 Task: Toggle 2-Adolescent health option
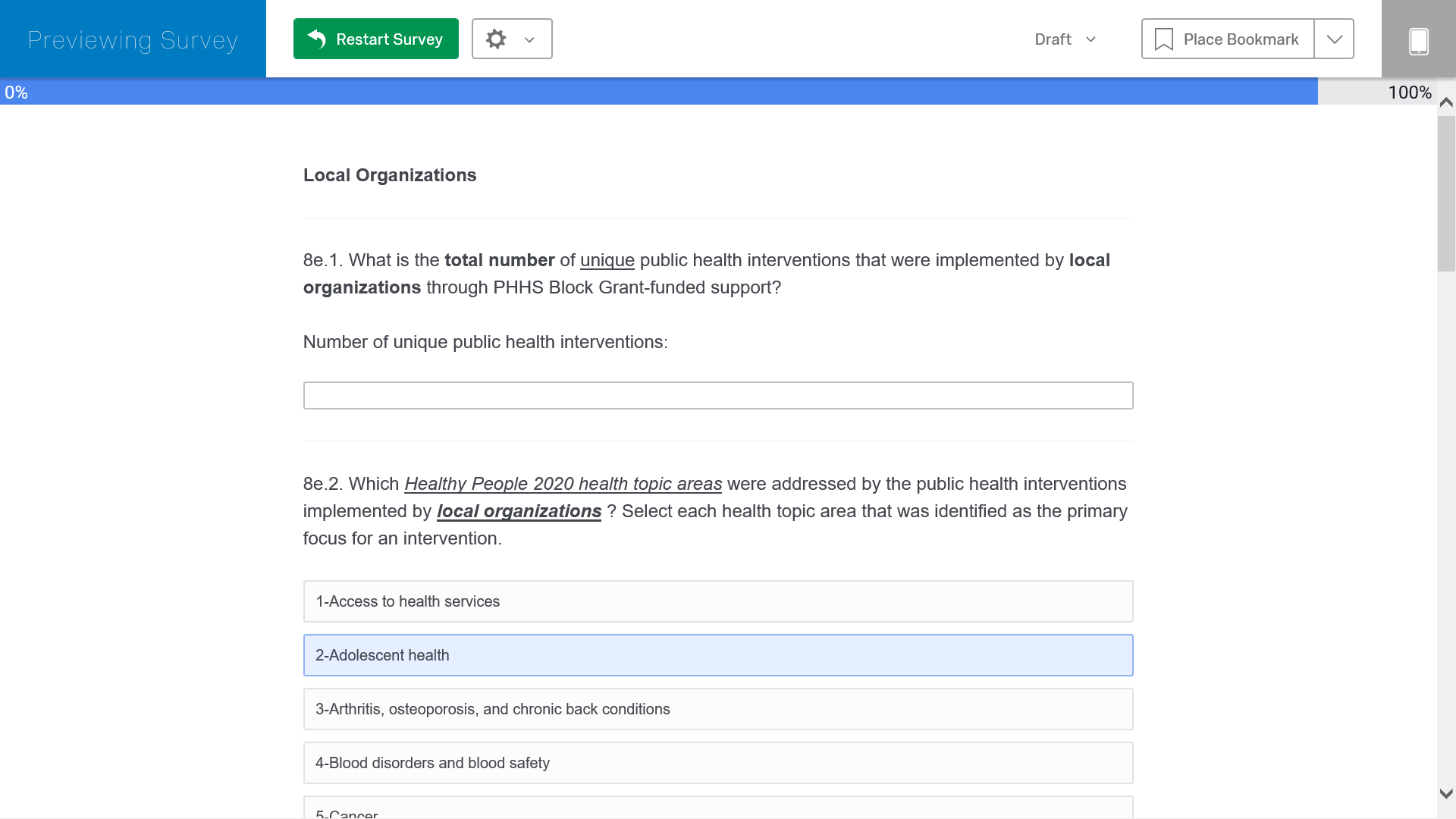[717, 655]
